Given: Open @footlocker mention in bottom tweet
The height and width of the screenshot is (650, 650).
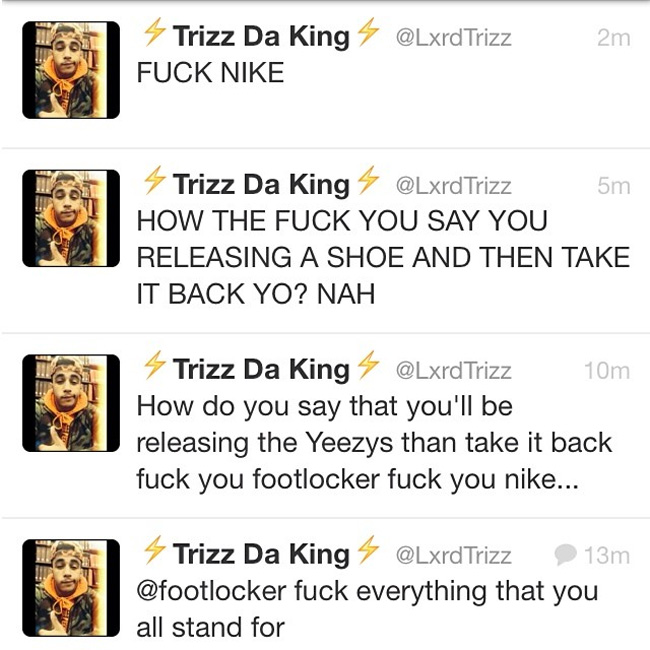Looking at the screenshot, I should [211, 591].
